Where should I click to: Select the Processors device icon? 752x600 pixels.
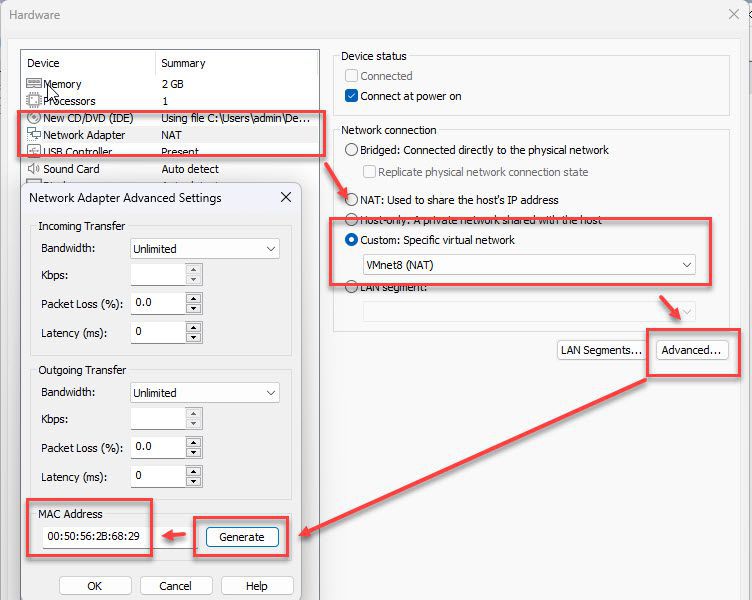(x=34, y=101)
